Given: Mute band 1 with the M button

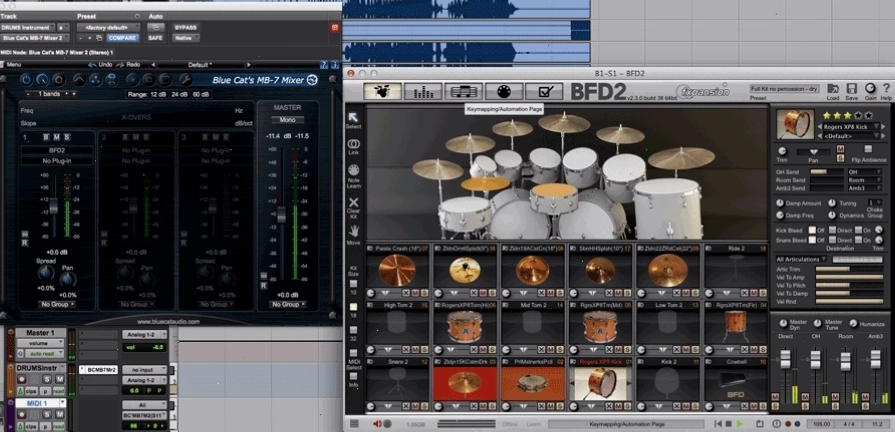Looking at the screenshot, I should [x=57, y=137].
